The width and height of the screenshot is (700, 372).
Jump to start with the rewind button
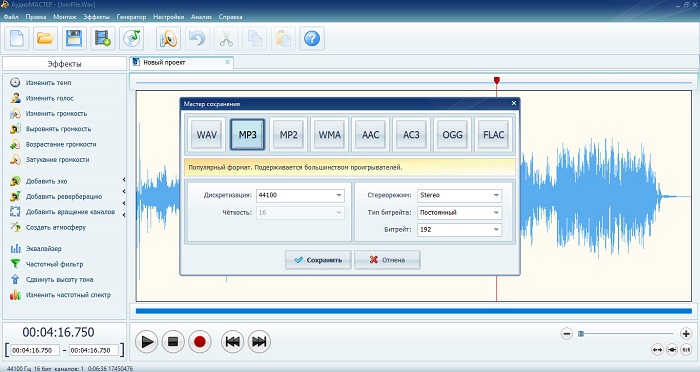(x=232, y=342)
